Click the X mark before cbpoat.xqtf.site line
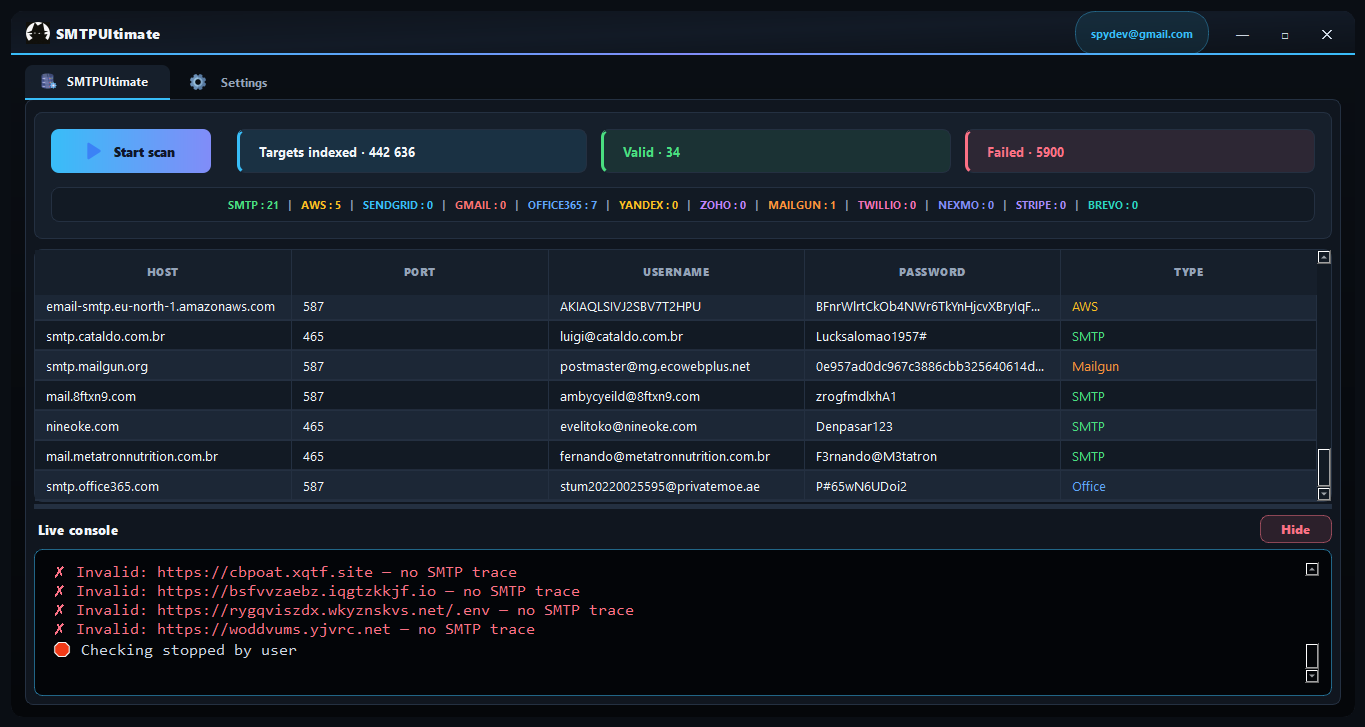 click(60, 573)
